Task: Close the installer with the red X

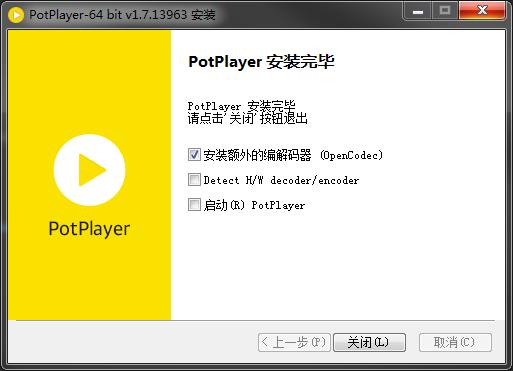Action: pyautogui.click(x=482, y=11)
